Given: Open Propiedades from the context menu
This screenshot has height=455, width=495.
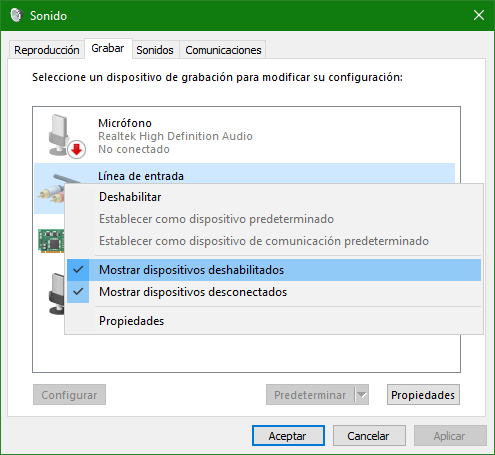Looking at the screenshot, I should 274,321.
